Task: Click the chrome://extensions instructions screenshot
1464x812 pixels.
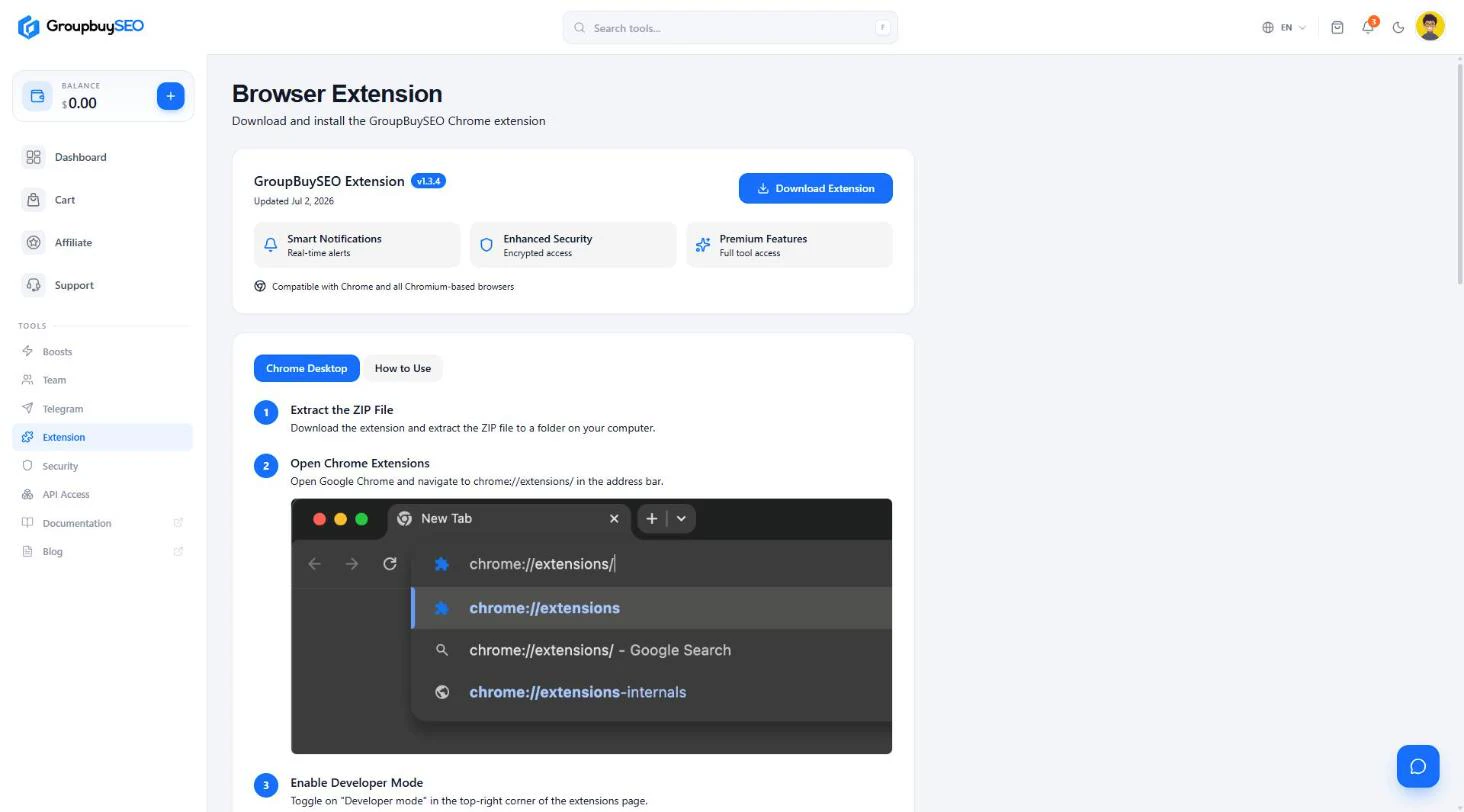Action: (591, 626)
